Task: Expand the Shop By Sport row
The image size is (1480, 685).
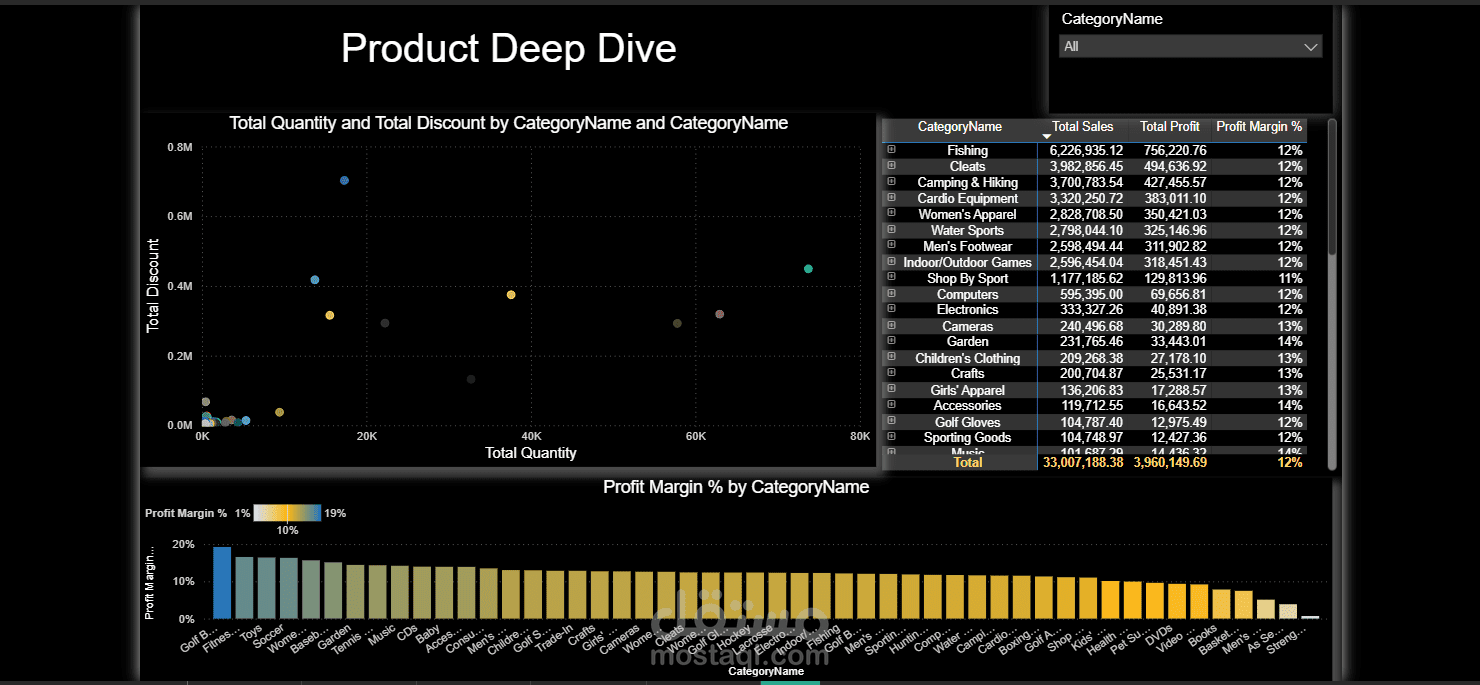Action: coord(891,278)
